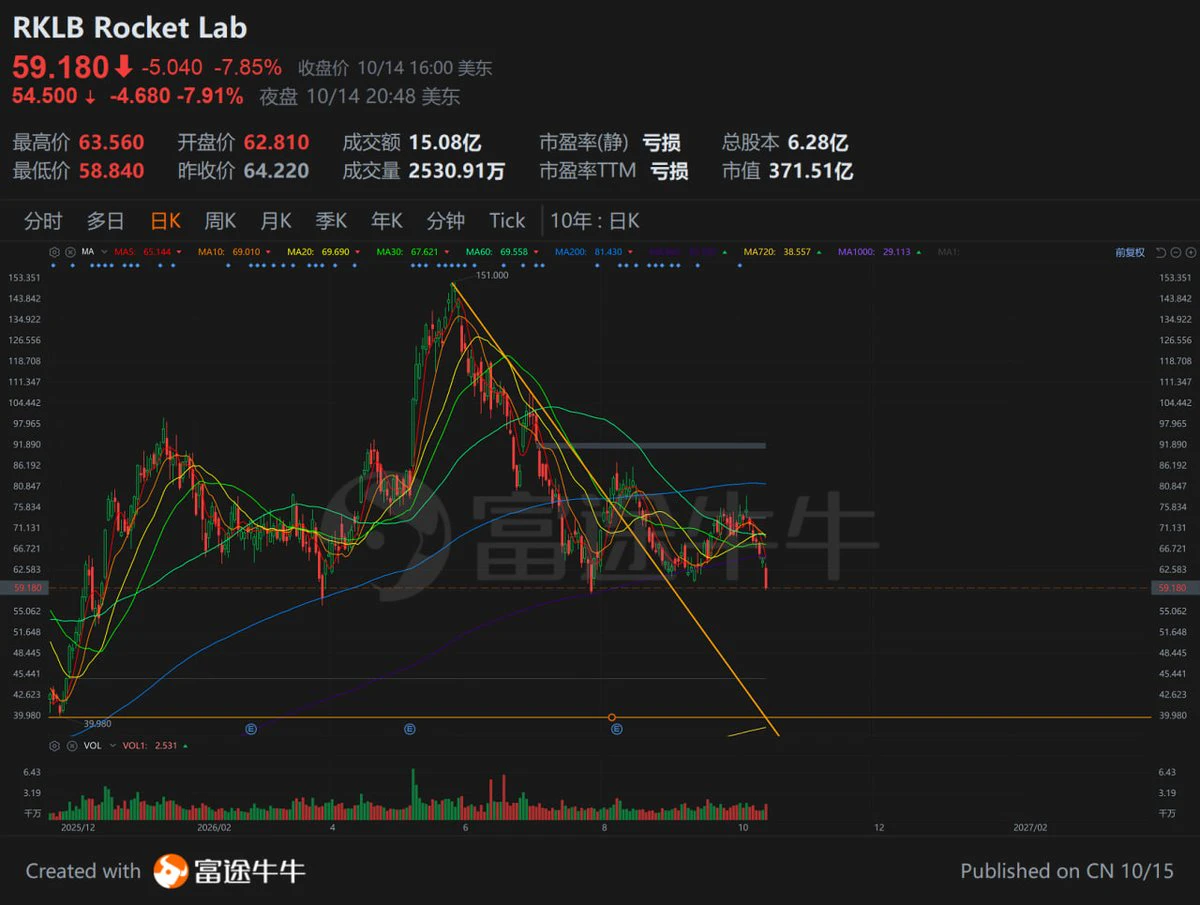
Task: Click the MA10 value 69.010
Action: (245, 252)
